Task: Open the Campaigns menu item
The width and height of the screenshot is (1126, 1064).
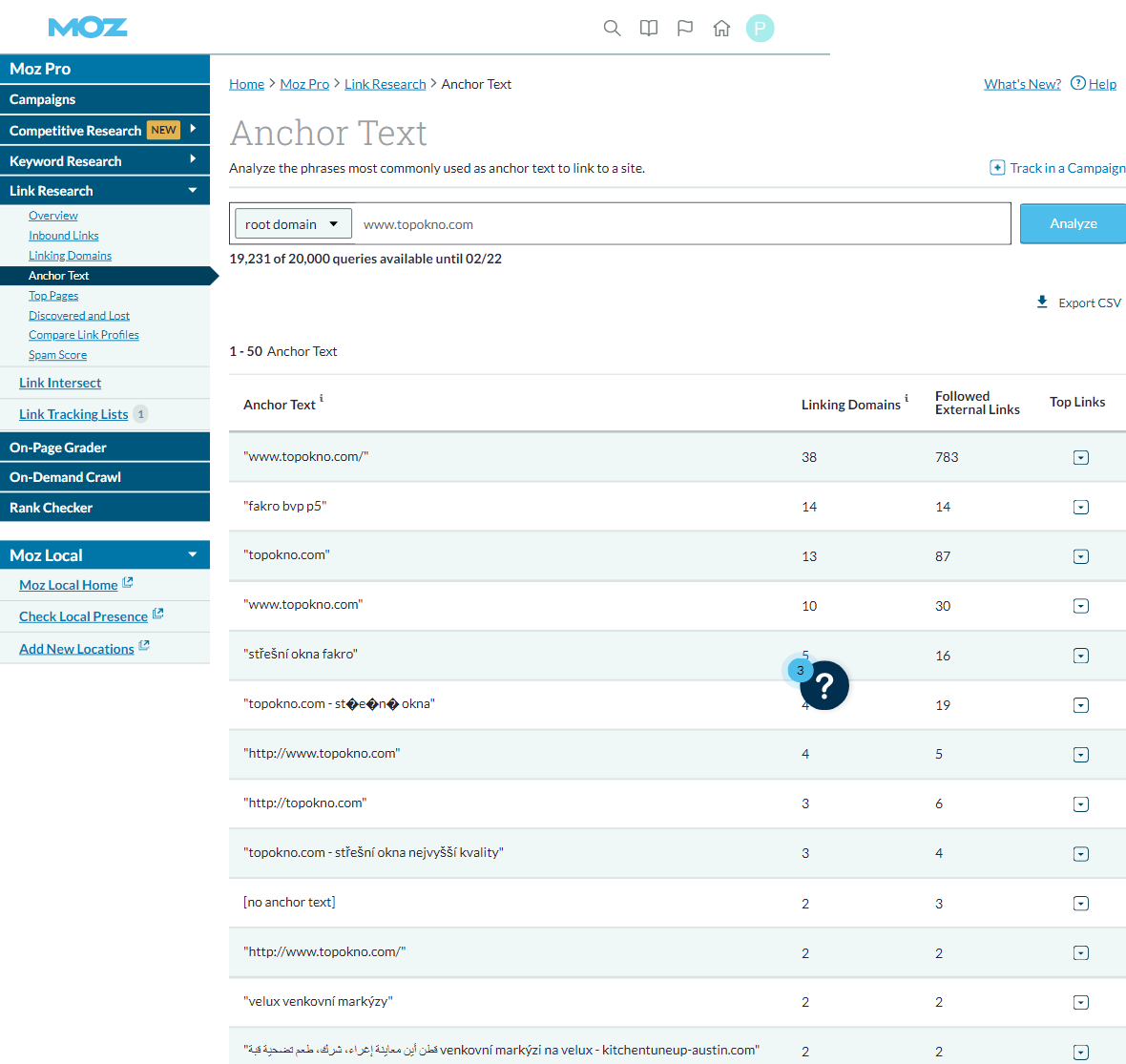Action: tap(43, 99)
